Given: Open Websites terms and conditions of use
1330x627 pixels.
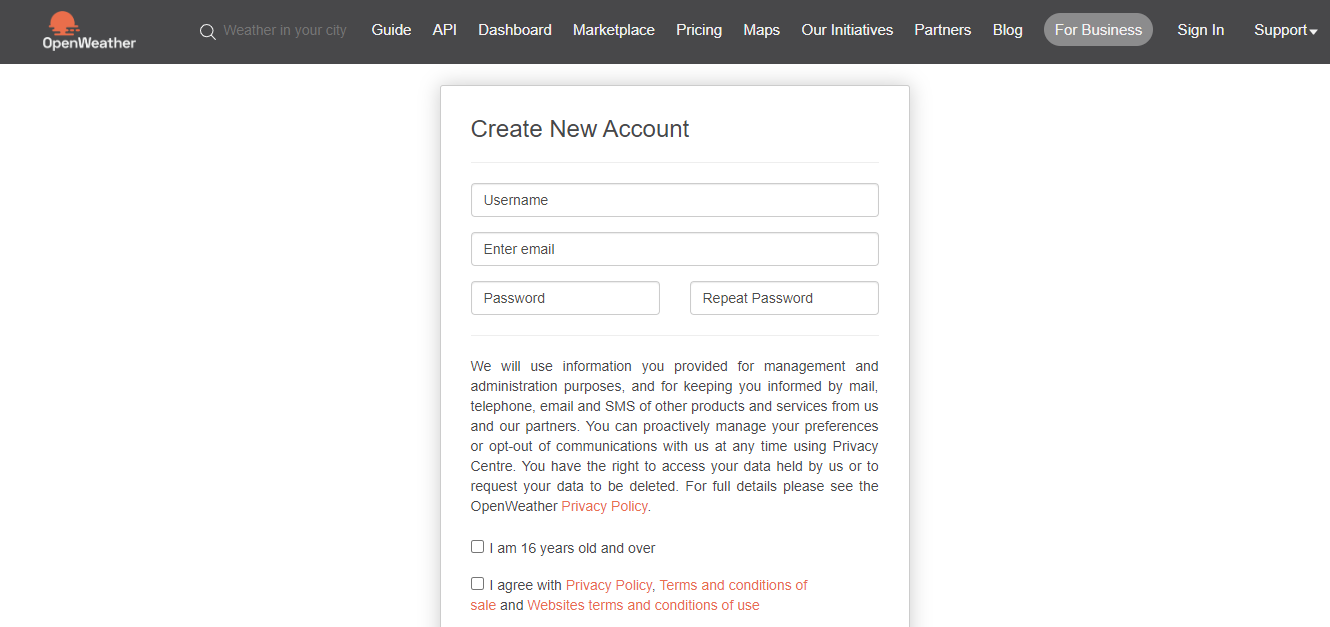Looking at the screenshot, I should (643, 605).
